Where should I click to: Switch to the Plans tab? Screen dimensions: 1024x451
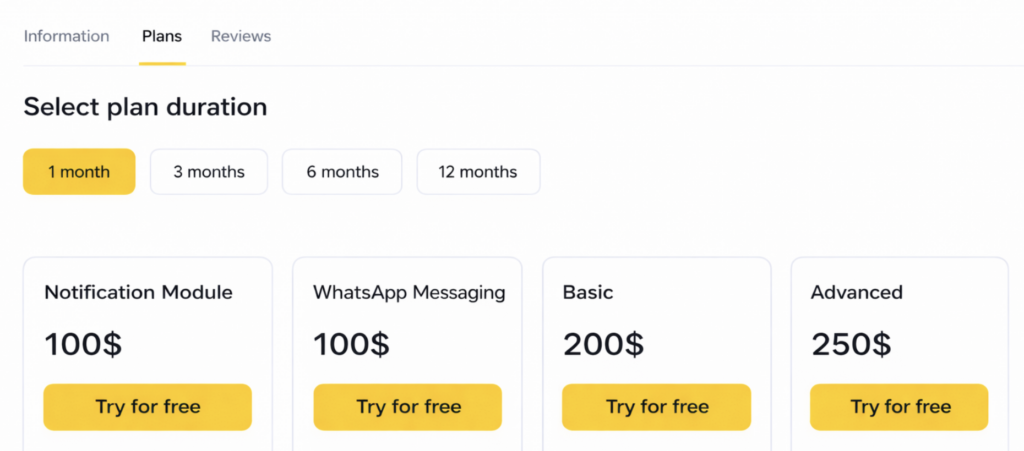[x=162, y=36]
